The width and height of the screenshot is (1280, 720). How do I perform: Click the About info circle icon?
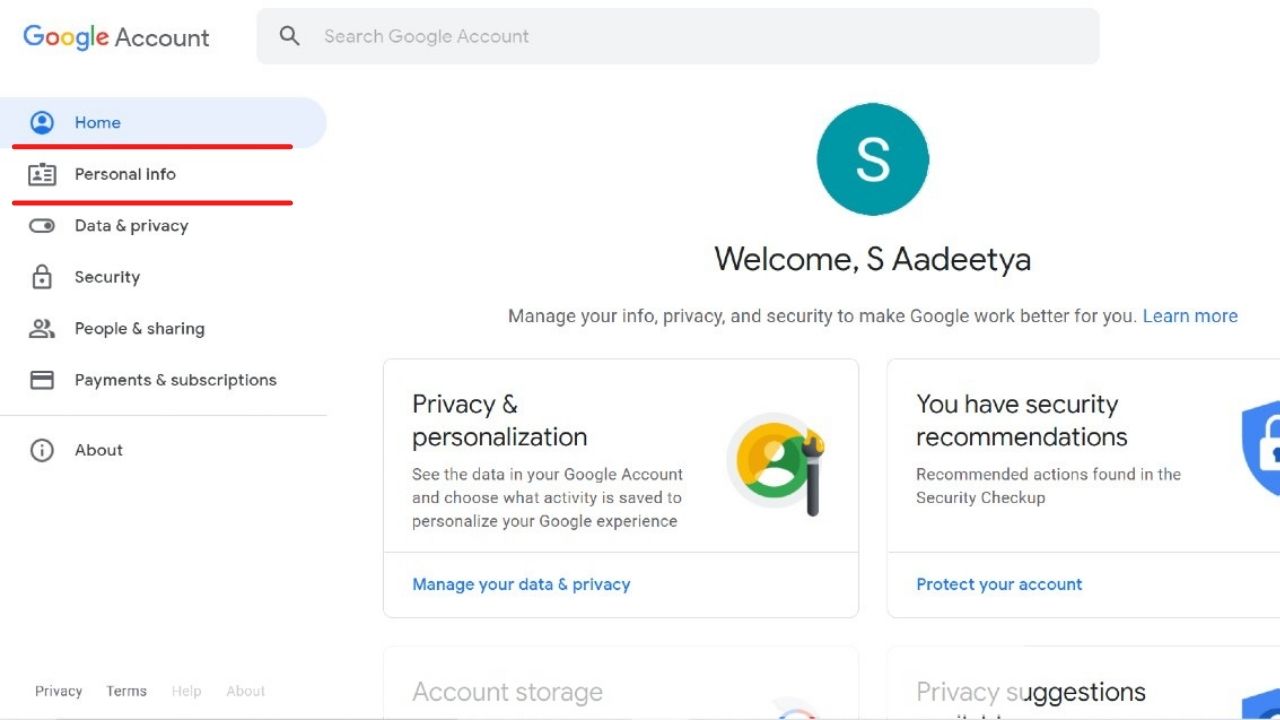click(42, 450)
